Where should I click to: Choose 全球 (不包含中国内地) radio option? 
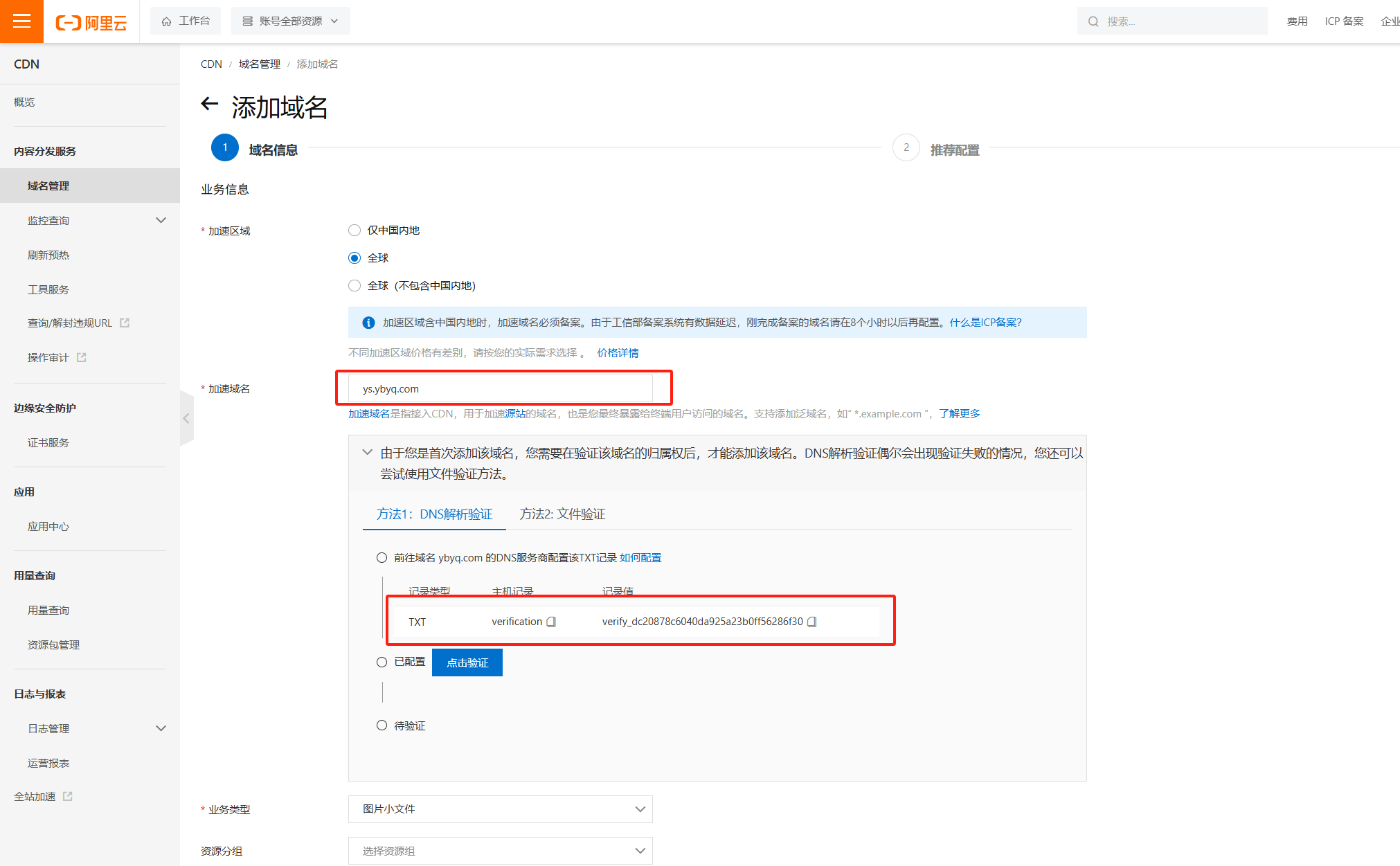point(355,285)
